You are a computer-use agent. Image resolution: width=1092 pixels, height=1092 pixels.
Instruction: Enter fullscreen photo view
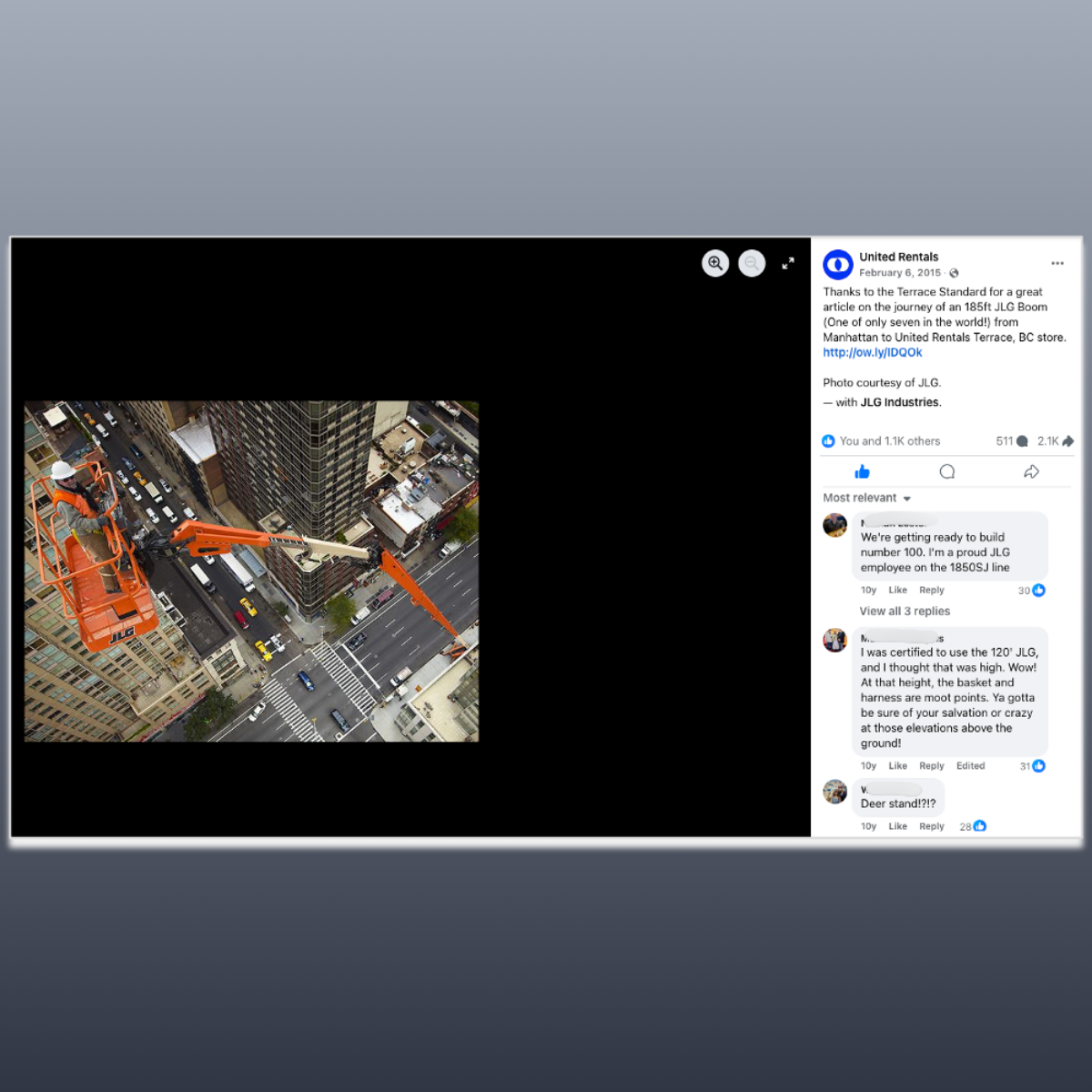tap(788, 263)
